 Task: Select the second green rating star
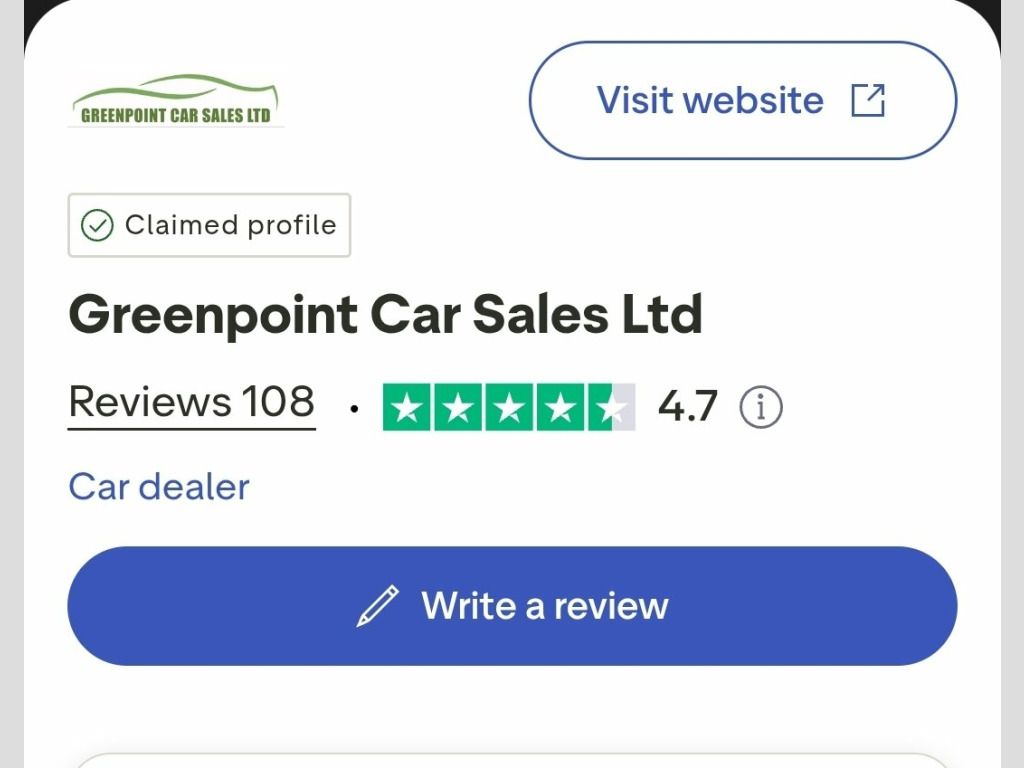click(458, 407)
